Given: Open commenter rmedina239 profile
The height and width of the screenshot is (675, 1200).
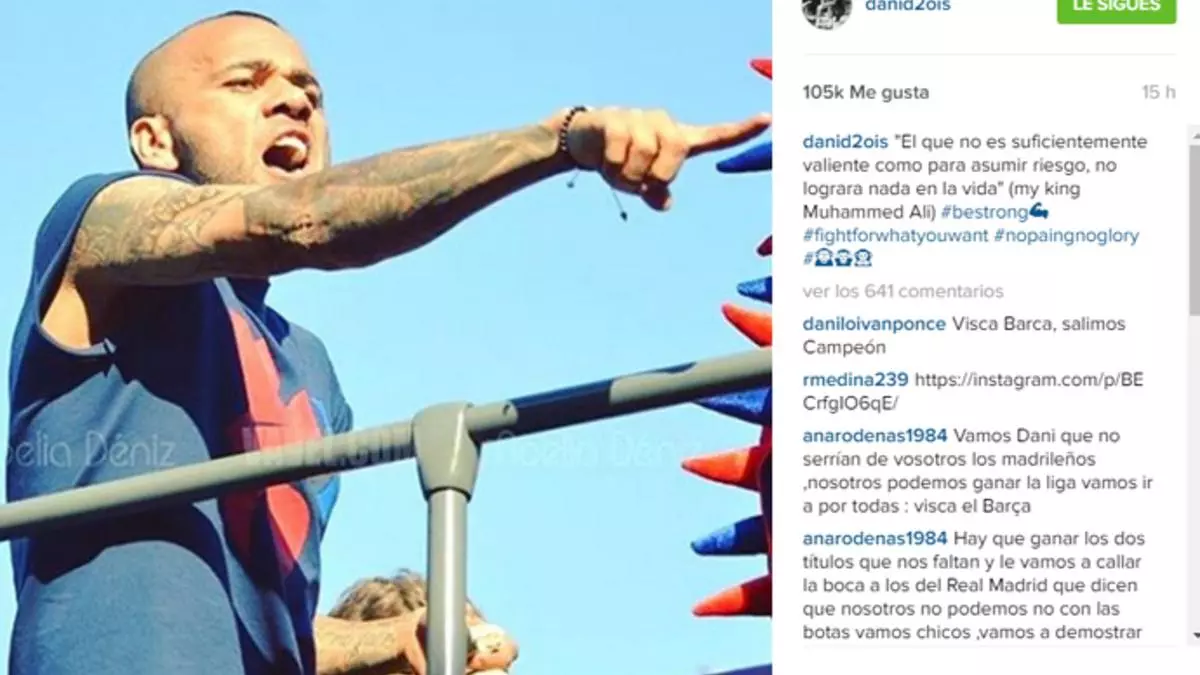Looking at the screenshot, I should [x=856, y=380].
